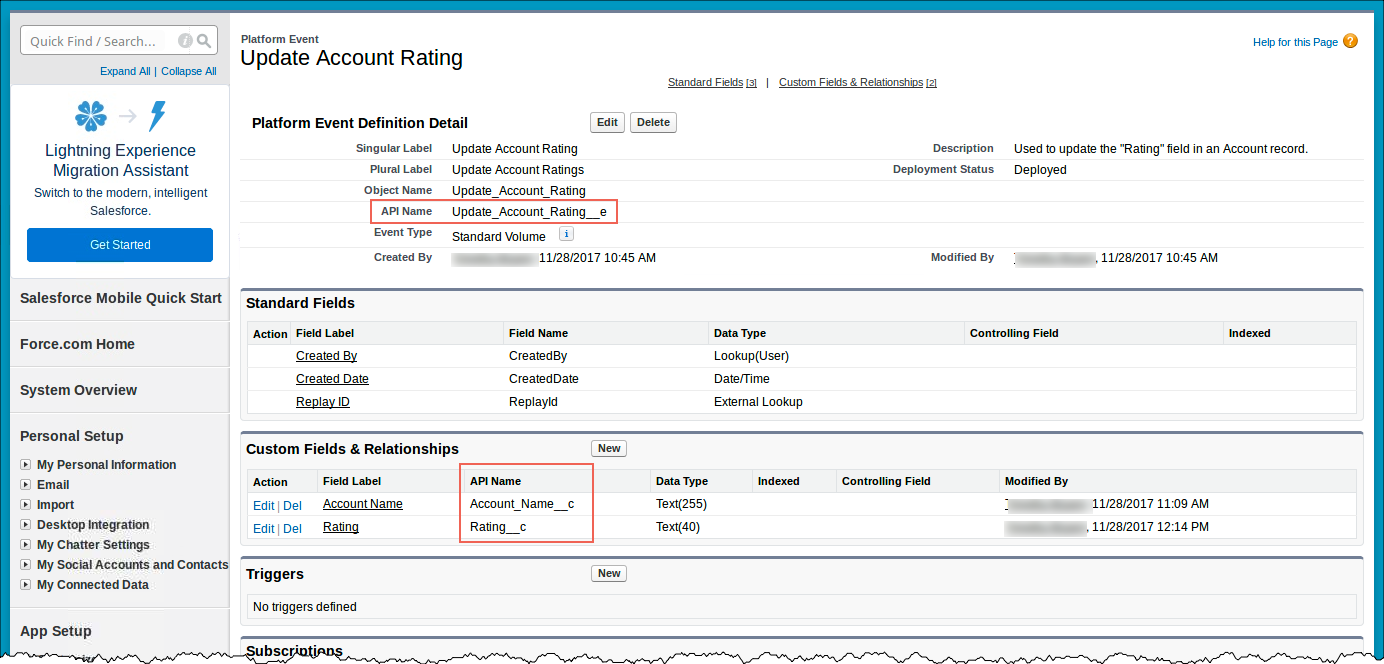The image size is (1384, 664).
Task: Click Edit for Account Name field
Action: tap(263, 504)
